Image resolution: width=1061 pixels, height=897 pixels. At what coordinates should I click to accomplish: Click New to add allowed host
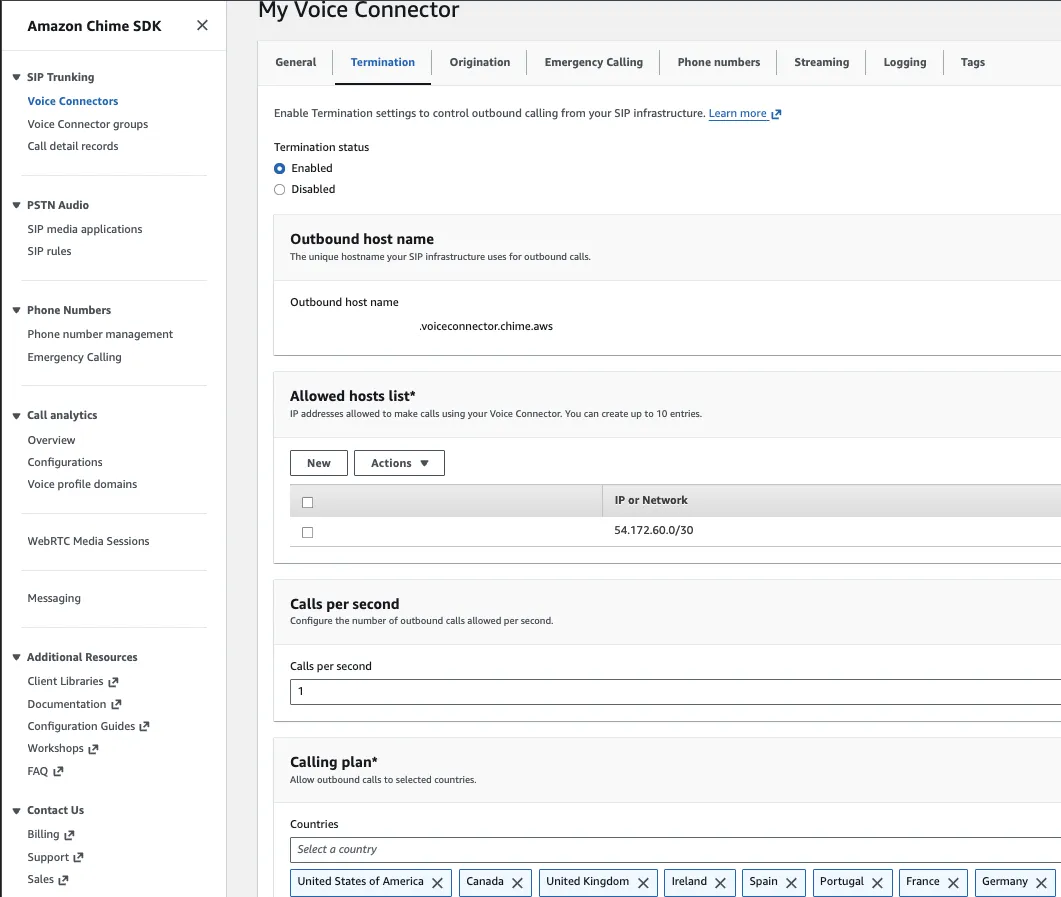tap(319, 463)
